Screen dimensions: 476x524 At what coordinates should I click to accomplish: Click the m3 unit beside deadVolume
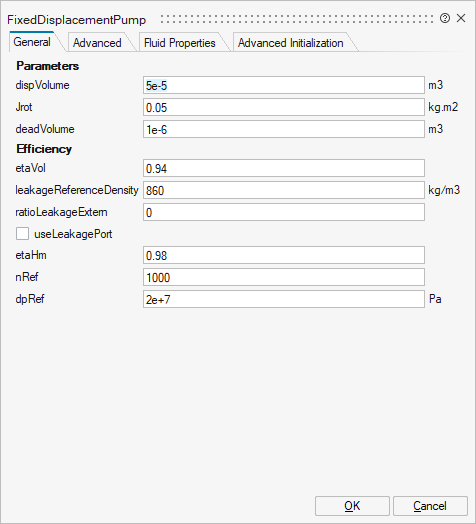click(436, 129)
